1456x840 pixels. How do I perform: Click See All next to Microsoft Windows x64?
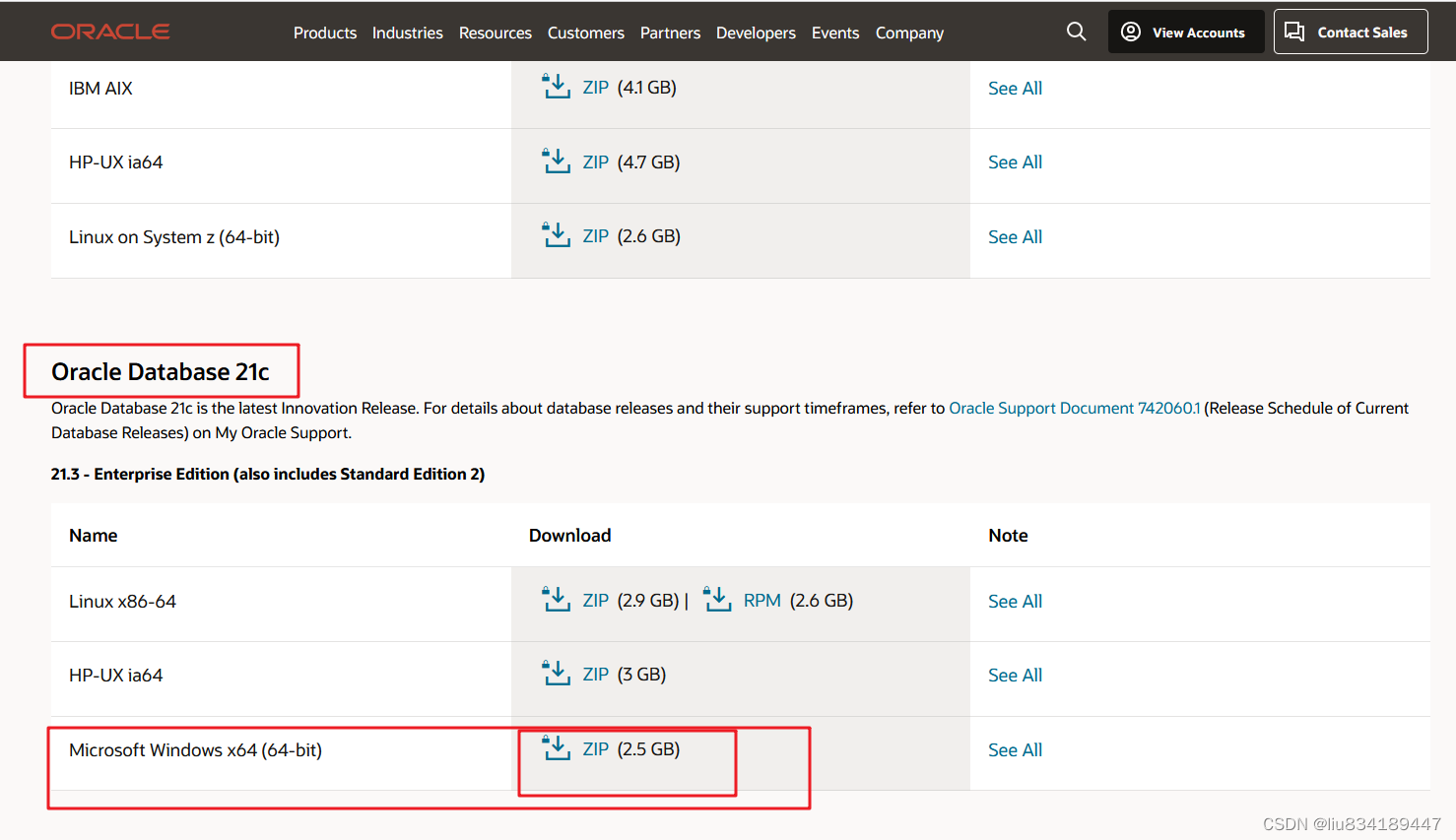[x=1015, y=749]
